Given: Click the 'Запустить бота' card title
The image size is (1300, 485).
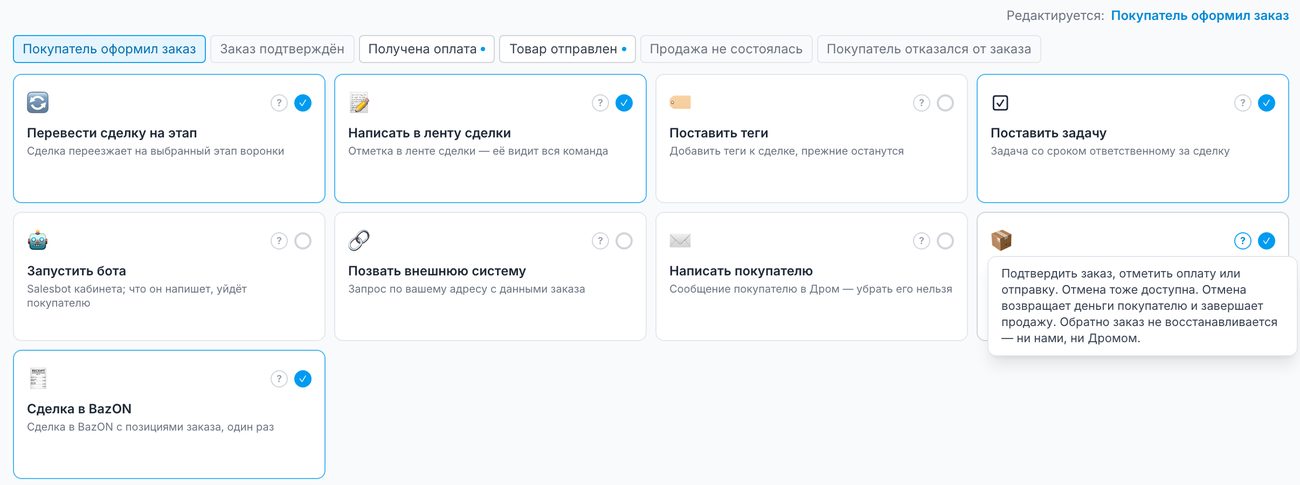Looking at the screenshot, I should (76, 271).
